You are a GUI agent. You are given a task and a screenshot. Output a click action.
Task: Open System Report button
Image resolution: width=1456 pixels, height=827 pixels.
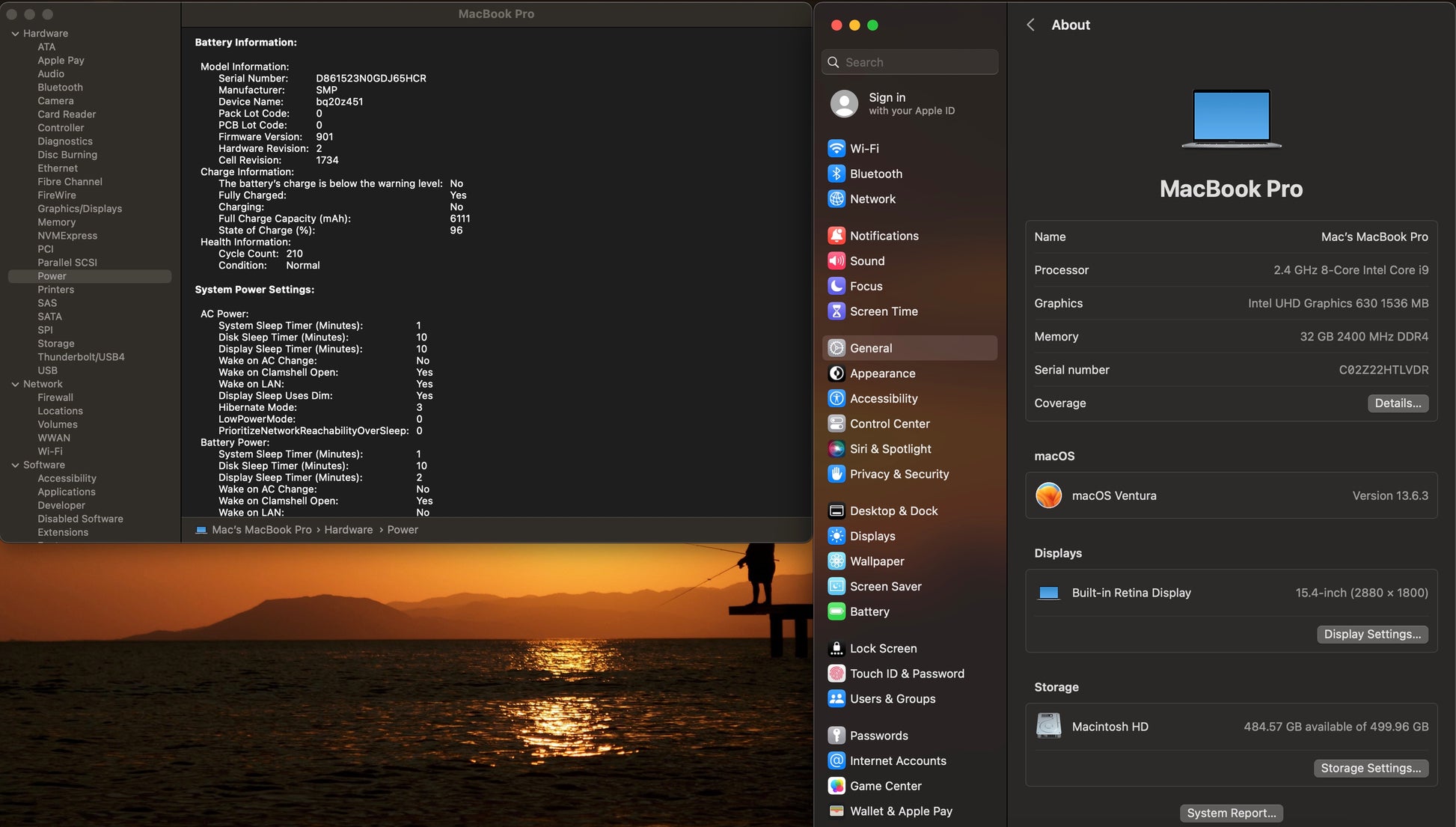point(1231,813)
